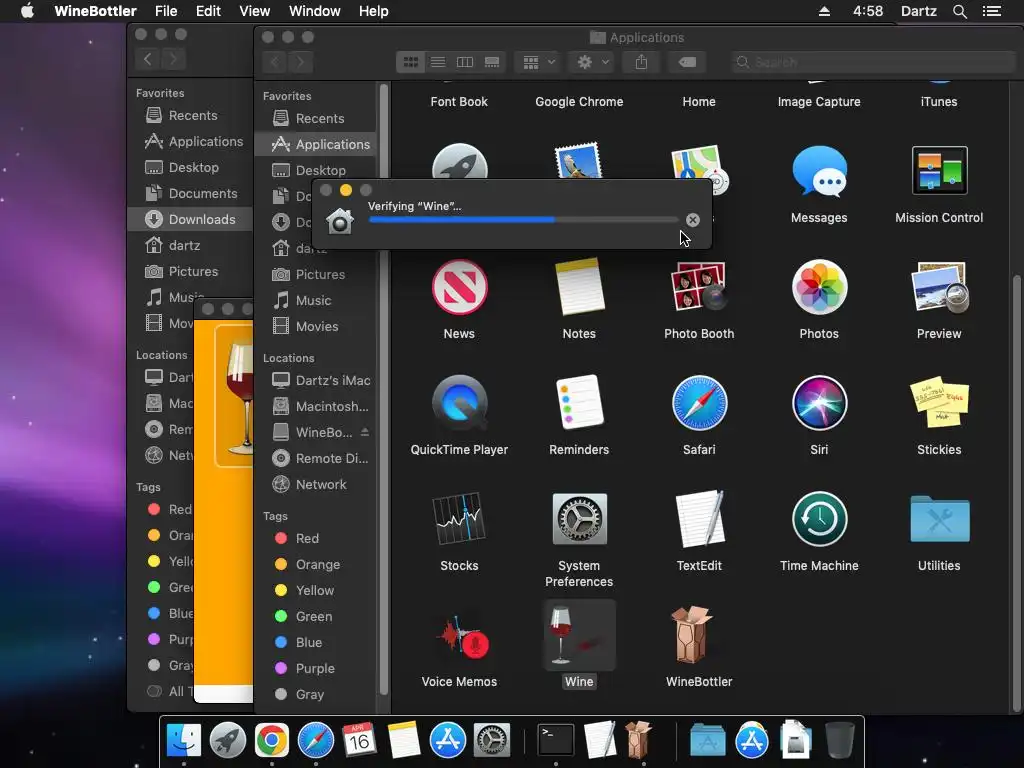
Task: Switch to column view in Finder toolbar
Action: tap(464, 62)
